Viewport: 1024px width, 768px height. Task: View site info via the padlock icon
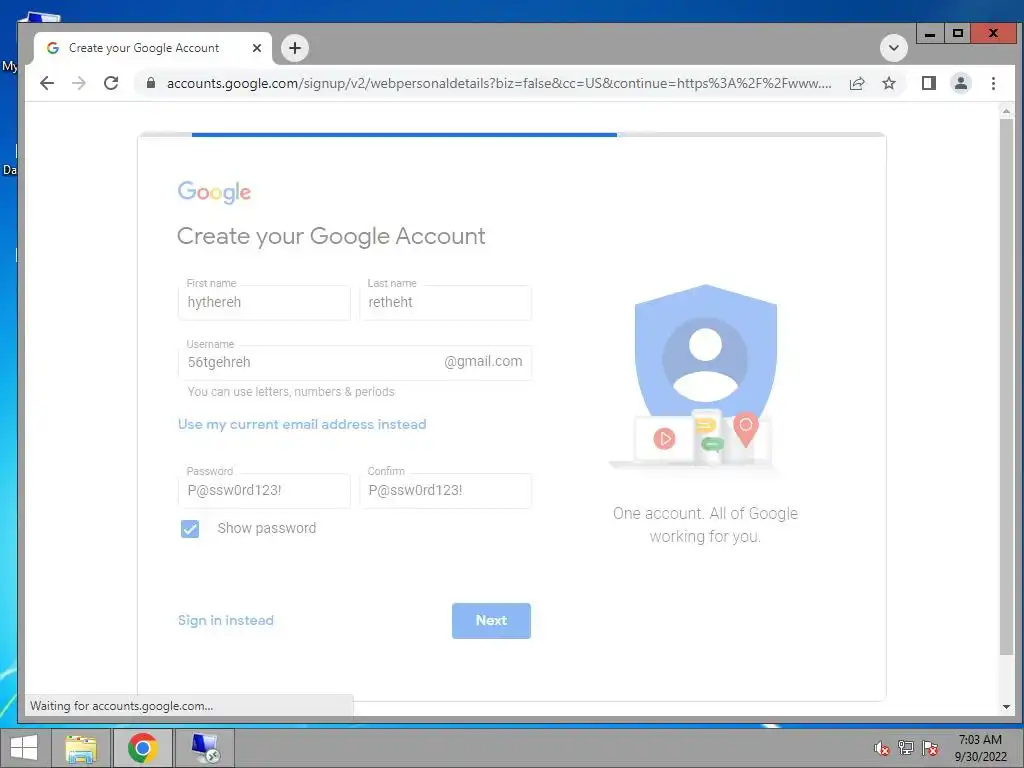coord(151,83)
